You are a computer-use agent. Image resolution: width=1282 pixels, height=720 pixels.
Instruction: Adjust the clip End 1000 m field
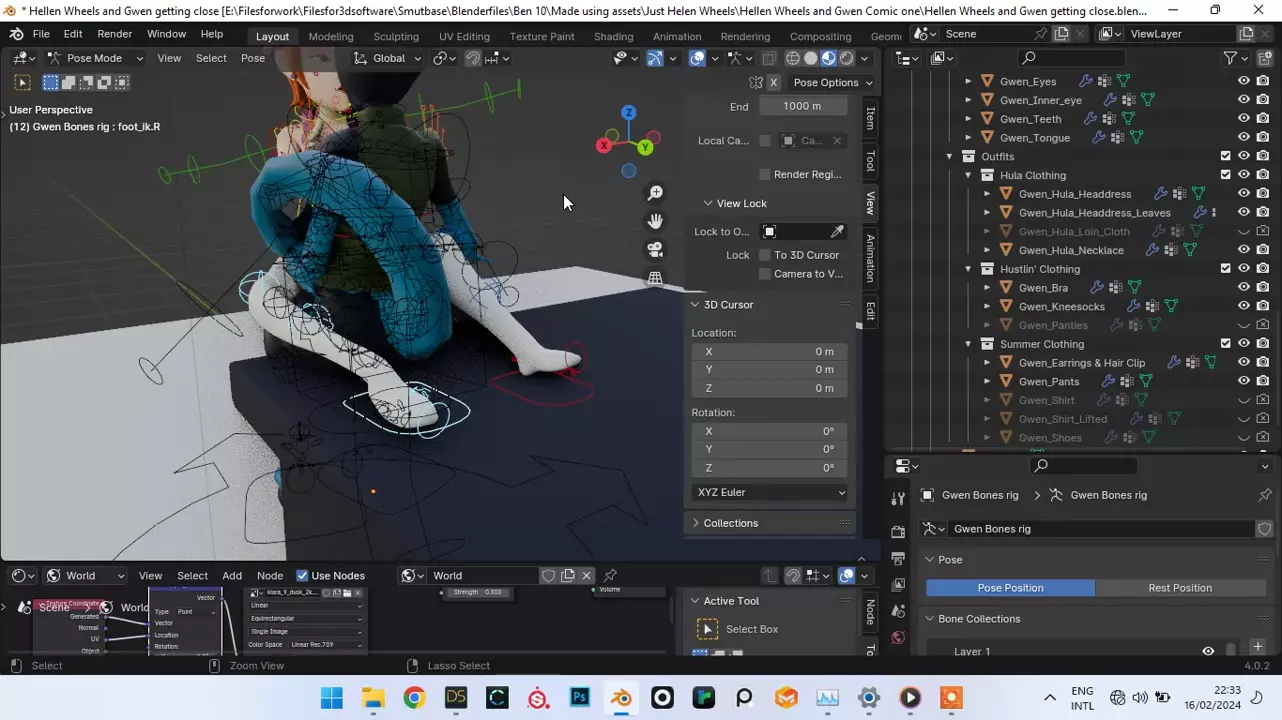pos(802,106)
